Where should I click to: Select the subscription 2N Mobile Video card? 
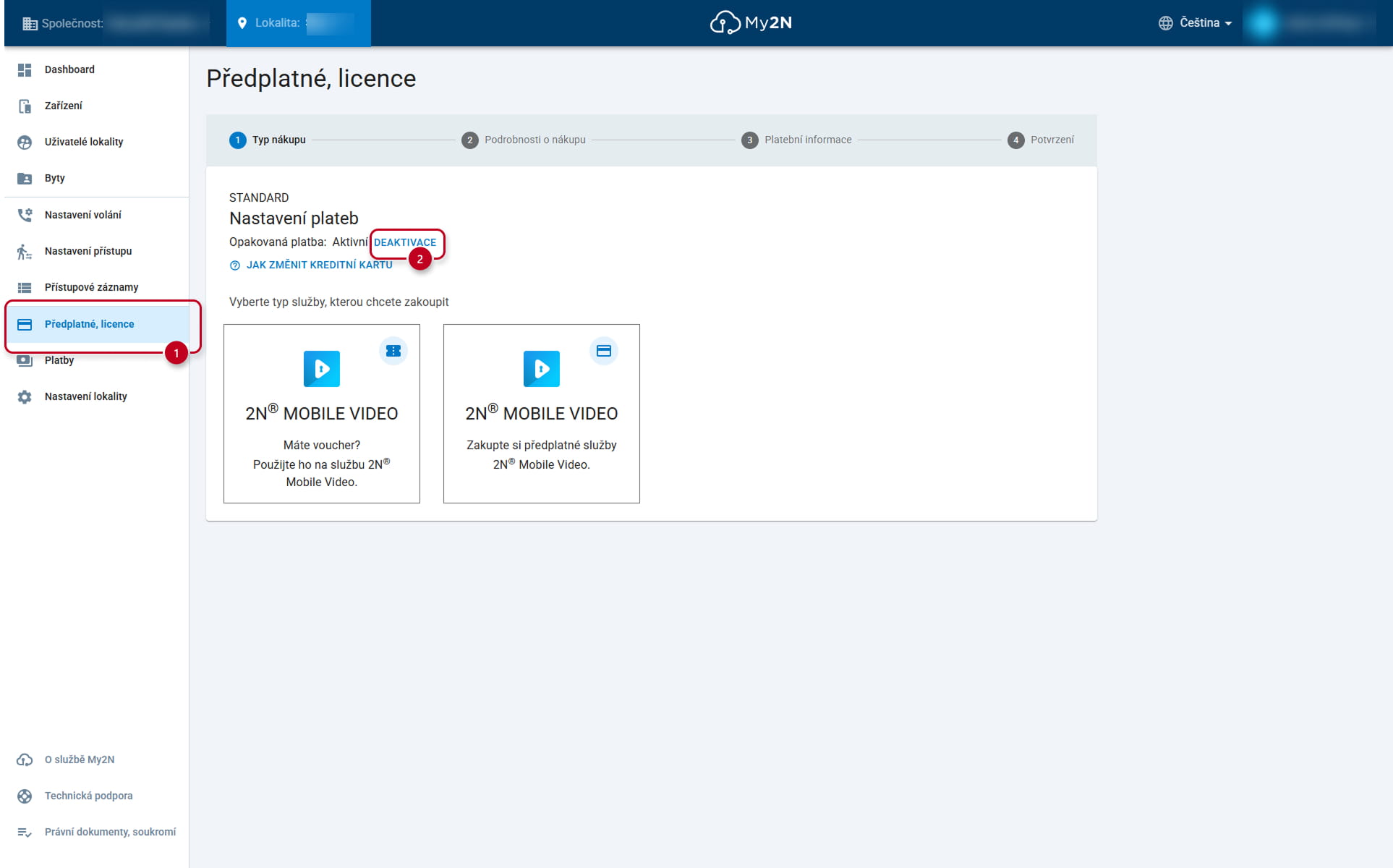542,414
